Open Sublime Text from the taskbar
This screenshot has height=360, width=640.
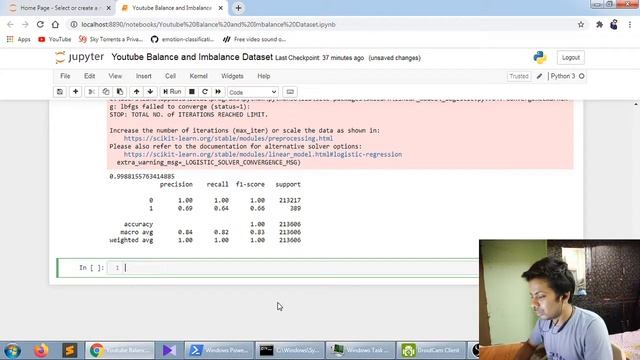[69, 350]
